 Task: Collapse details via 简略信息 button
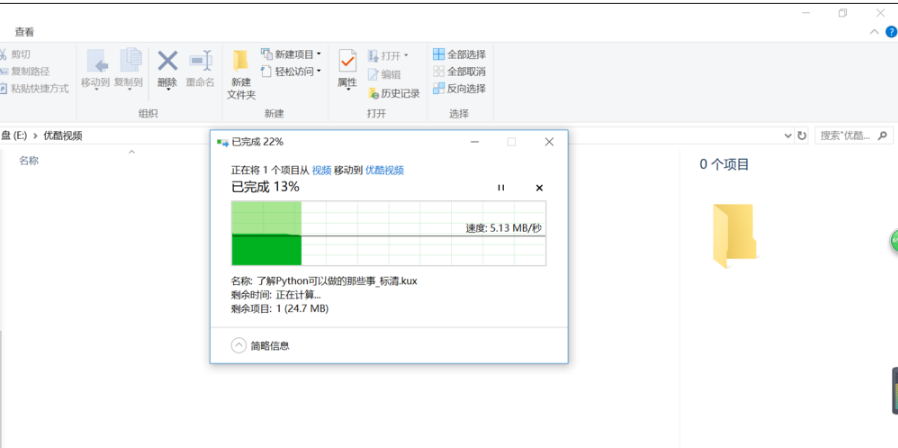point(261,346)
